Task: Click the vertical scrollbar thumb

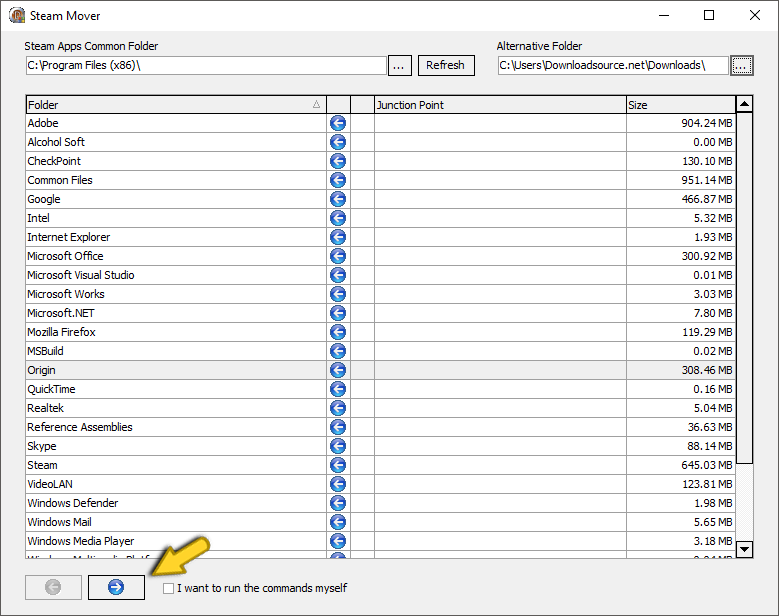Action: point(744,288)
